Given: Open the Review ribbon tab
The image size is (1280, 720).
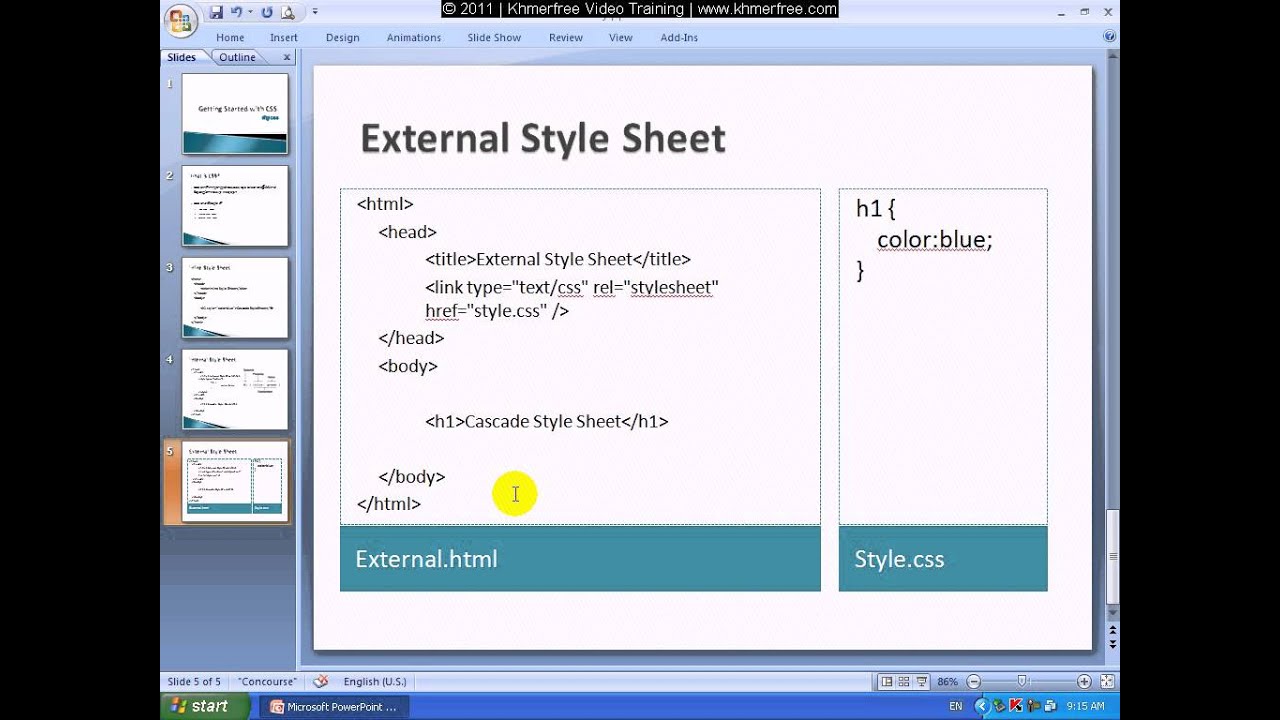Looking at the screenshot, I should pos(566,37).
